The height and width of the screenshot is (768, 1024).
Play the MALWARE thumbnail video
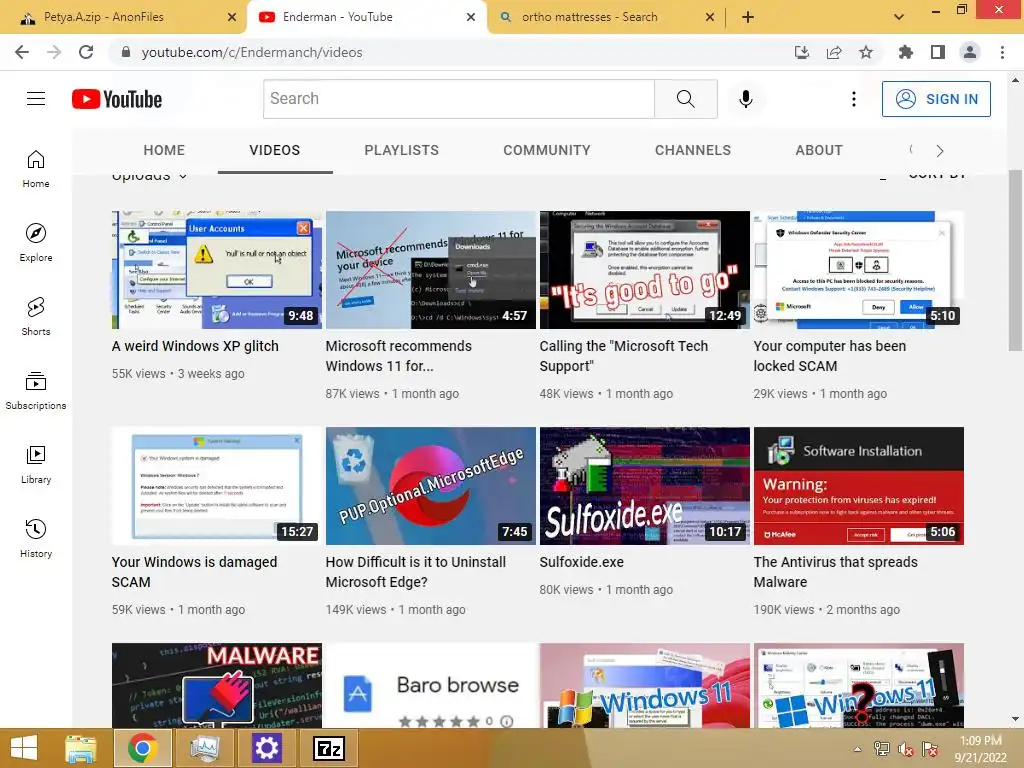tap(217, 685)
